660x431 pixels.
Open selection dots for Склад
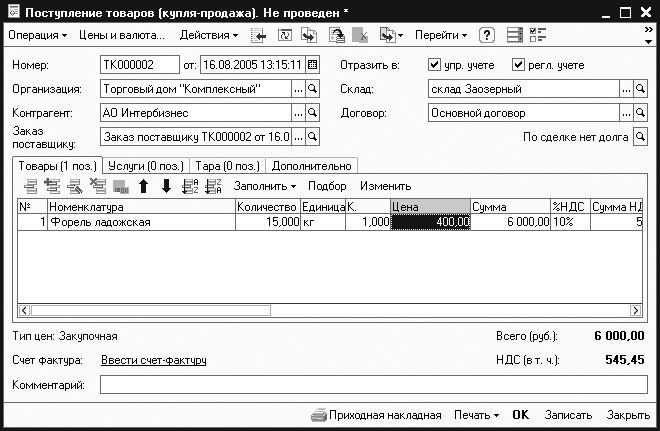pos(626,89)
